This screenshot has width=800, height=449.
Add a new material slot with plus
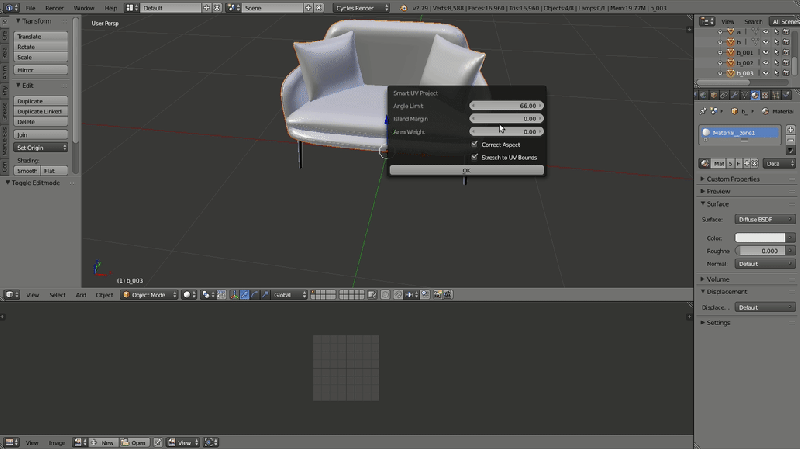click(790, 130)
